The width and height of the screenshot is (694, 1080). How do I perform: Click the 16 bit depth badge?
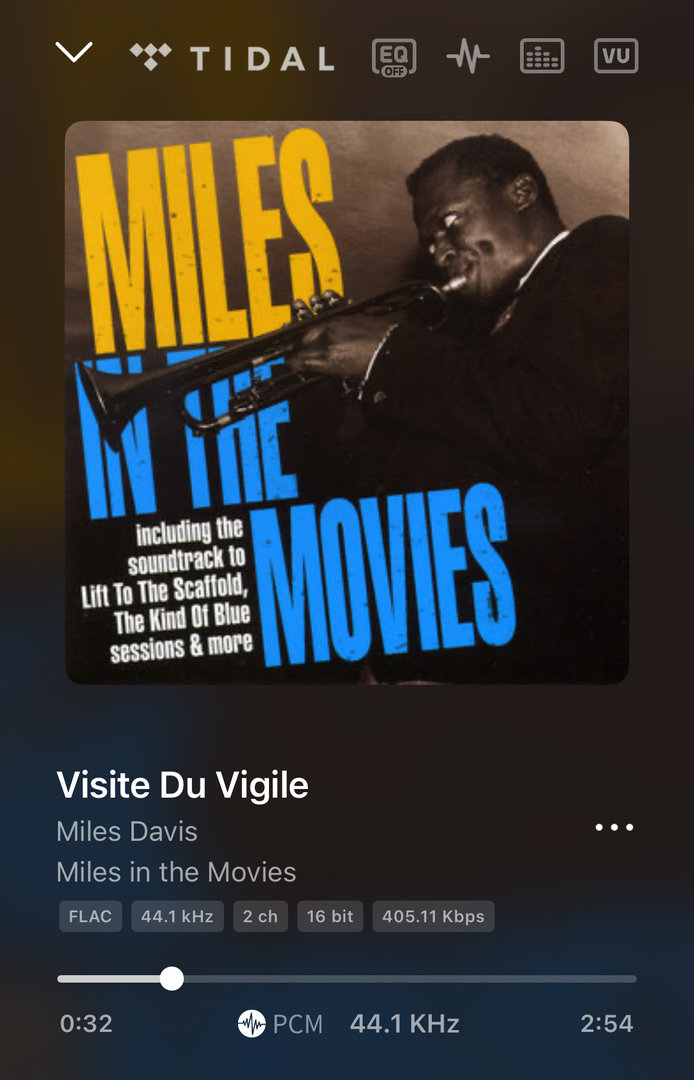pos(330,916)
